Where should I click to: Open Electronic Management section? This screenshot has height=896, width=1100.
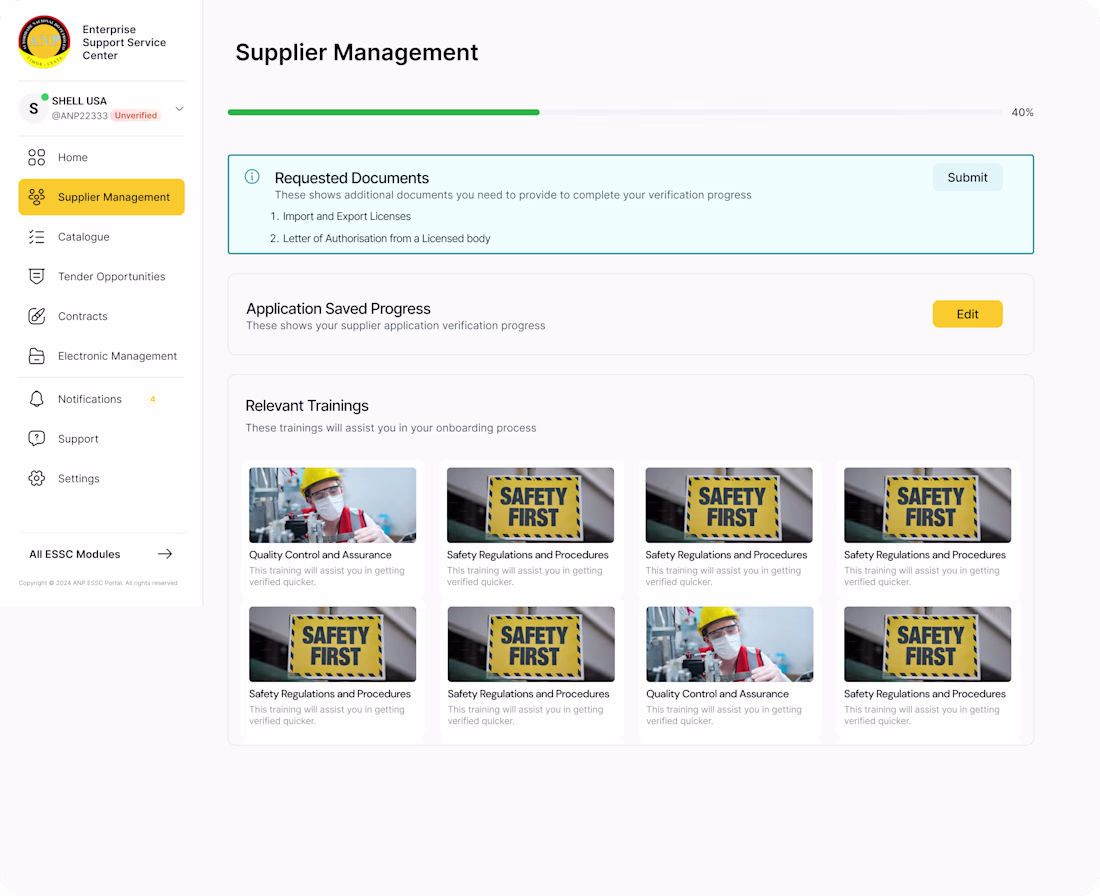tap(102, 356)
